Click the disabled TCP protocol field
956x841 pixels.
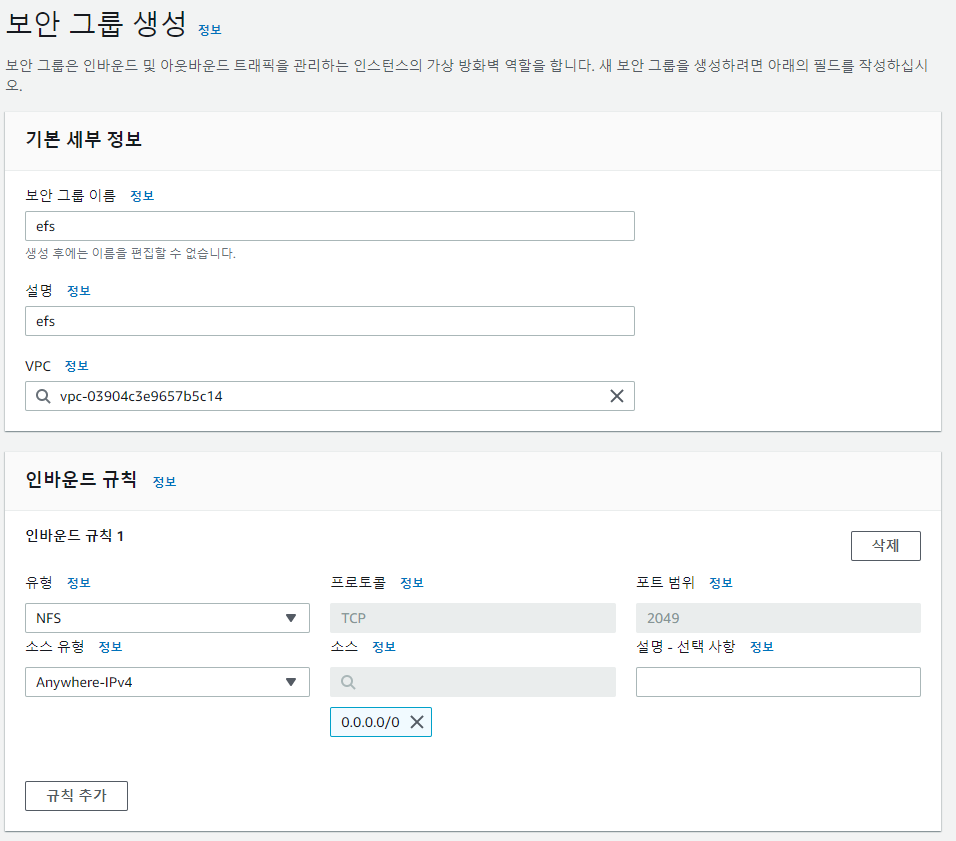(x=473, y=618)
